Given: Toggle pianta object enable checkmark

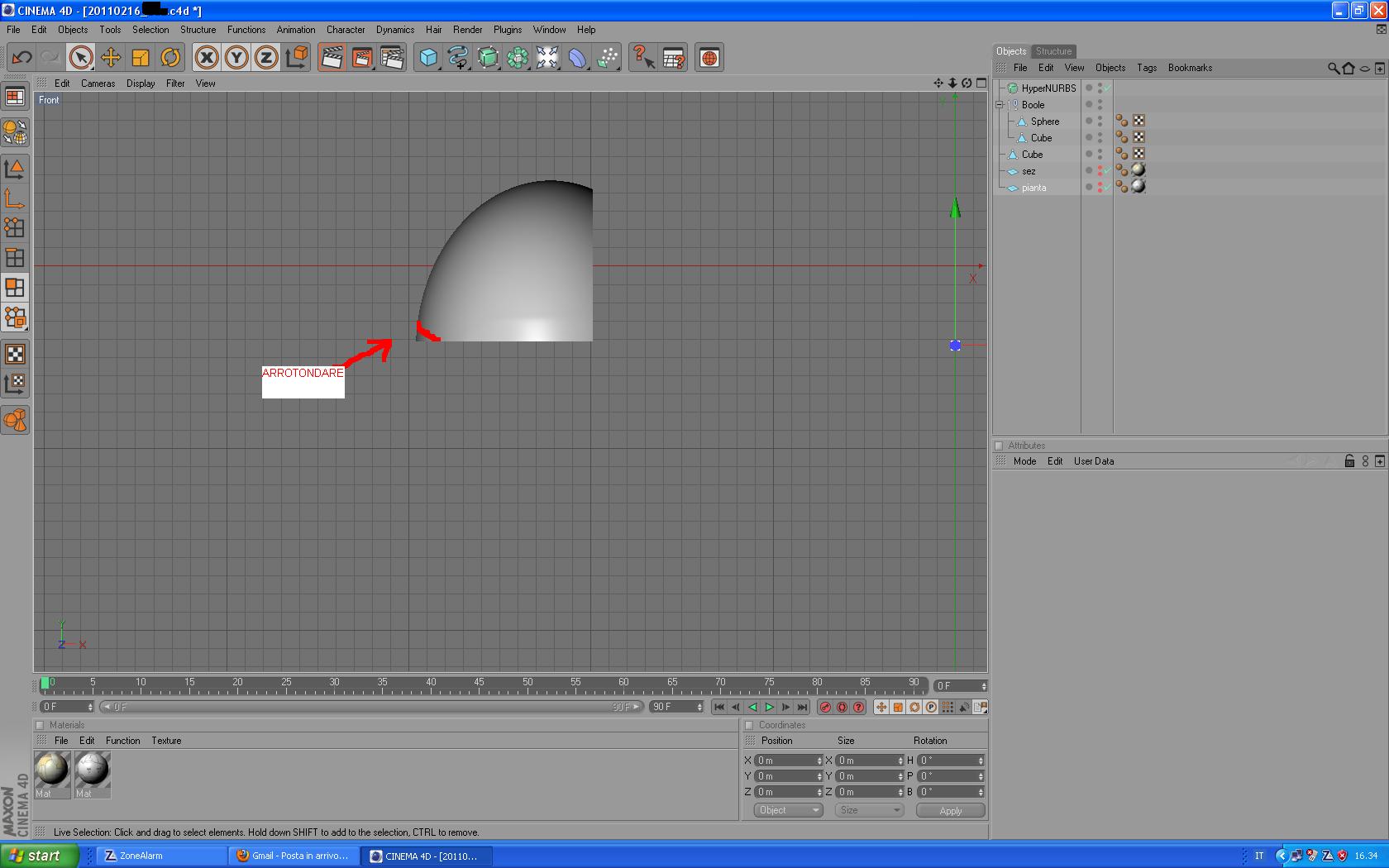Looking at the screenshot, I should tap(1106, 188).
